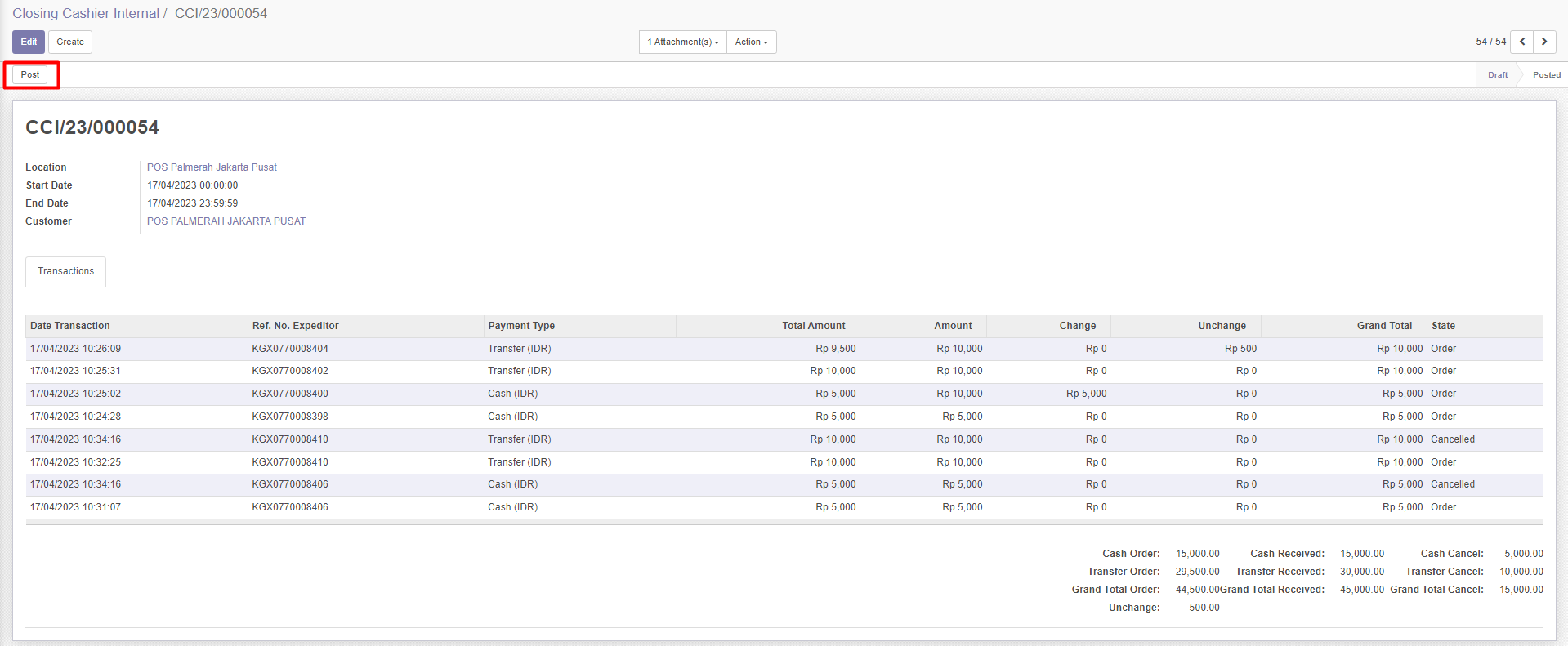This screenshot has width=1568, height=646.
Task: Select the Posted status stage
Action: point(1546,75)
